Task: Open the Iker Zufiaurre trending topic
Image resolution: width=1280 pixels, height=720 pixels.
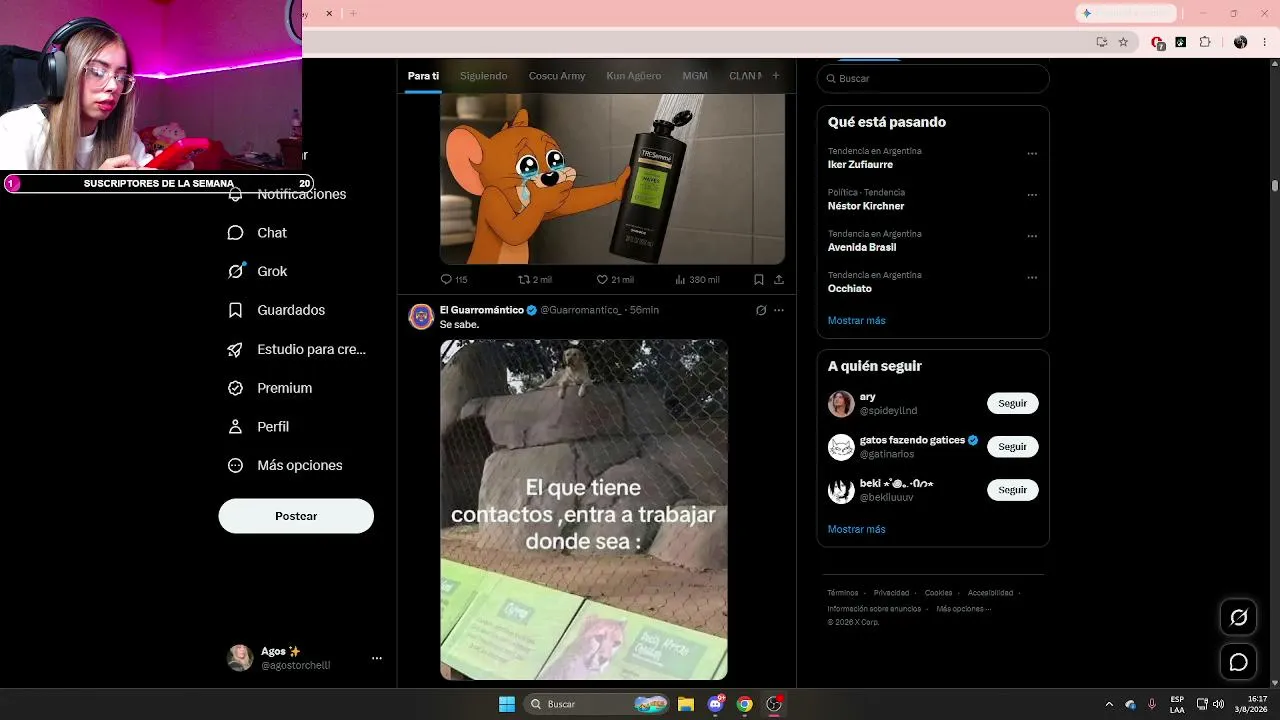Action: pyautogui.click(x=860, y=165)
